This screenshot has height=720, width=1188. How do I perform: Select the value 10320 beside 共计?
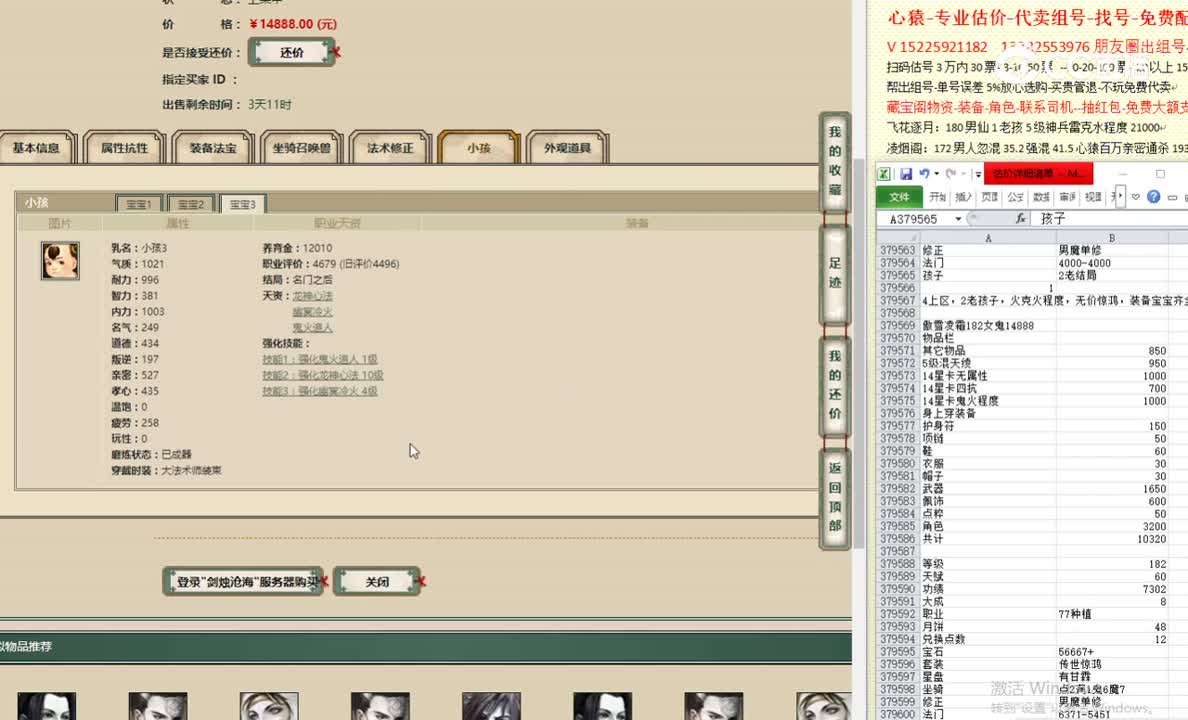point(1111,539)
